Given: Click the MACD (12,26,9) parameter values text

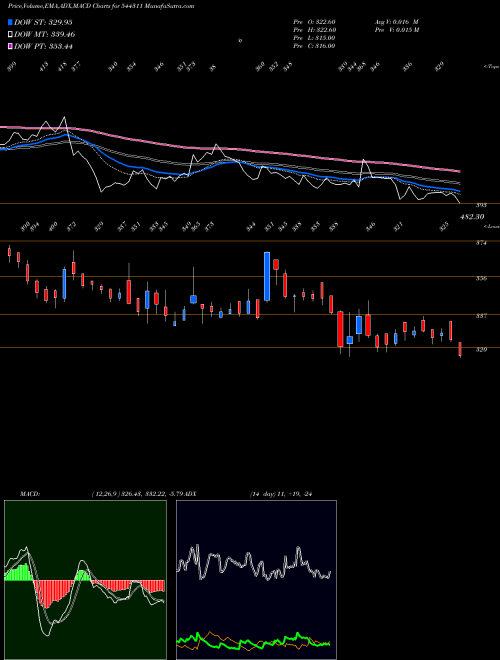Looking at the screenshot, I should (138, 494).
